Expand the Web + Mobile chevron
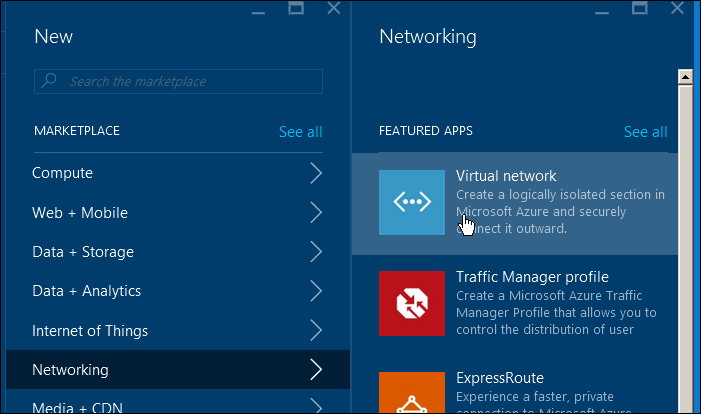Viewport: 701px width, 414px height. click(316, 212)
